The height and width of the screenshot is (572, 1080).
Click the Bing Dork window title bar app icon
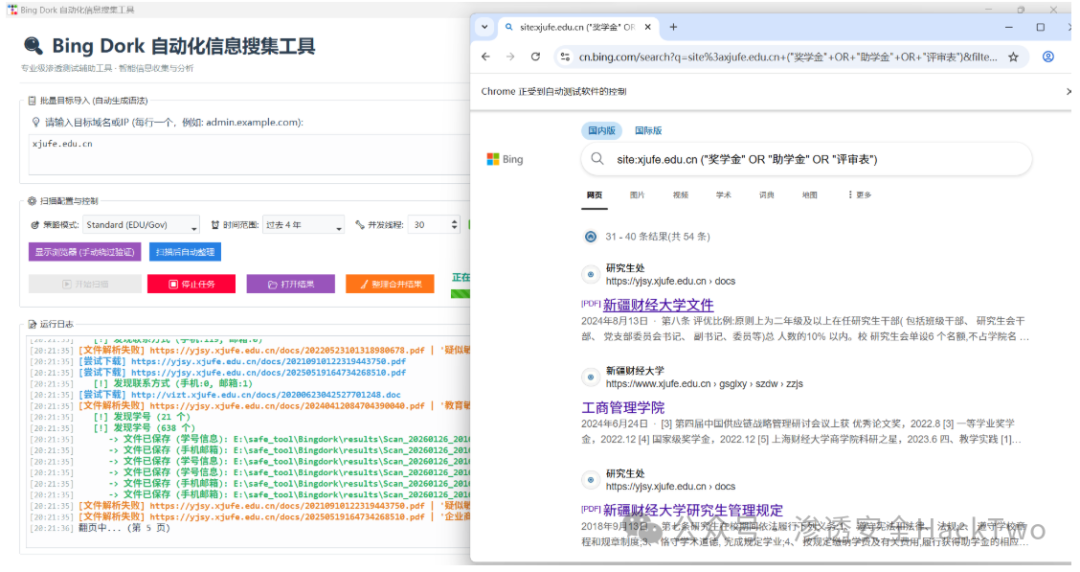pos(12,10)
